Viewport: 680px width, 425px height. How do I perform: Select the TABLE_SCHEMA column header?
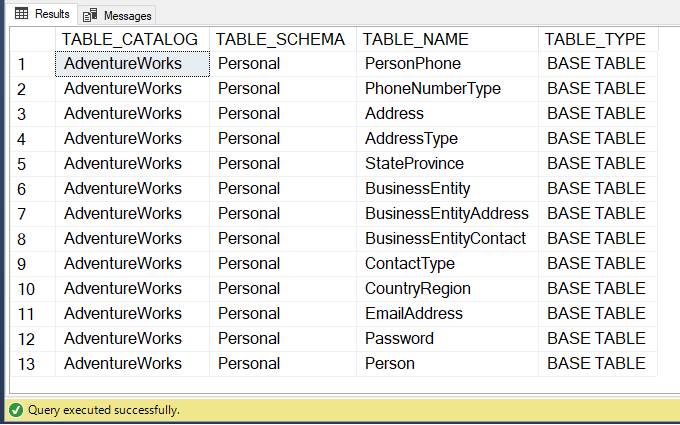[283, 39]
